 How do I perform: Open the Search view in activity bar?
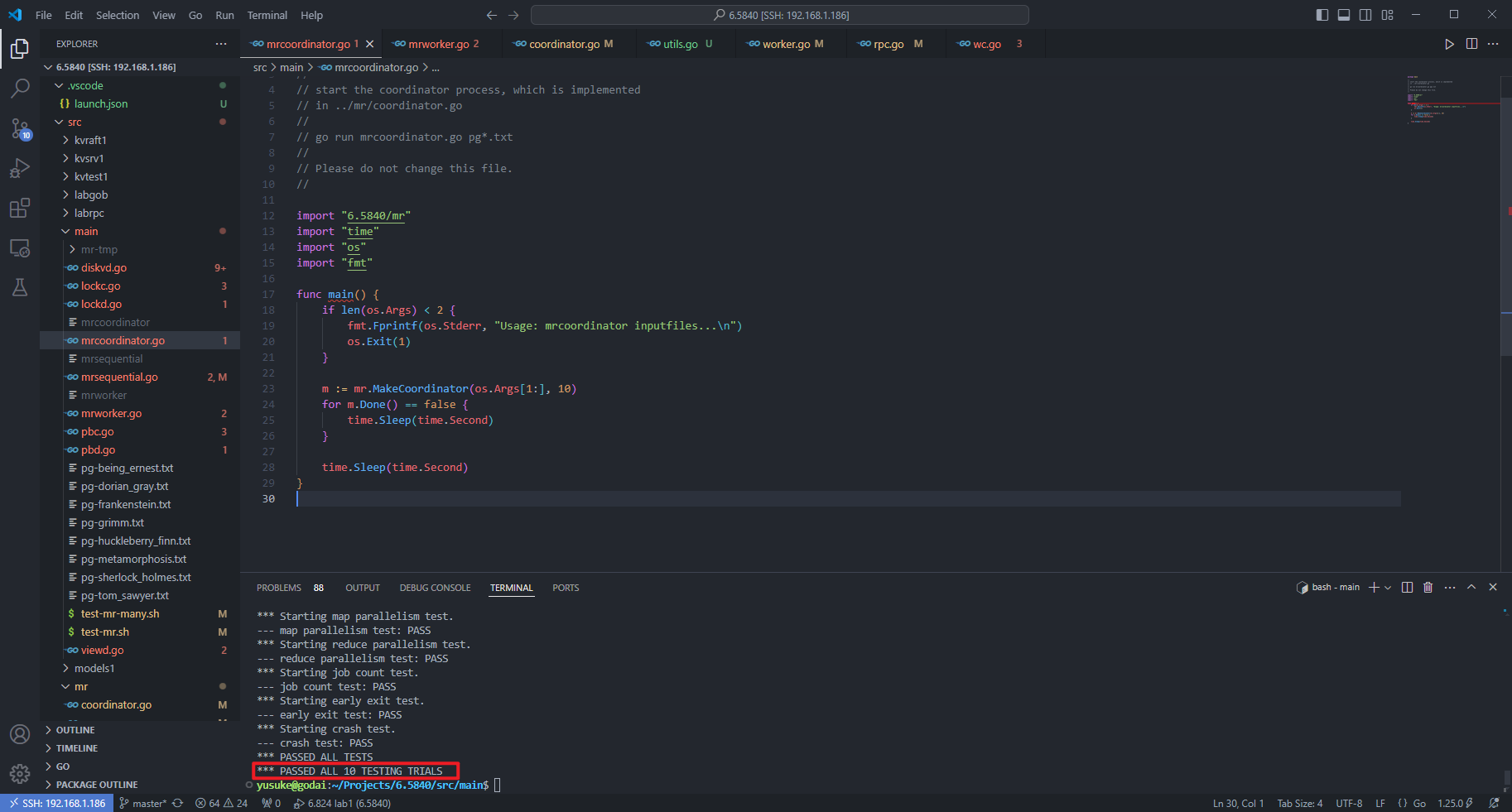pos(20,88)
